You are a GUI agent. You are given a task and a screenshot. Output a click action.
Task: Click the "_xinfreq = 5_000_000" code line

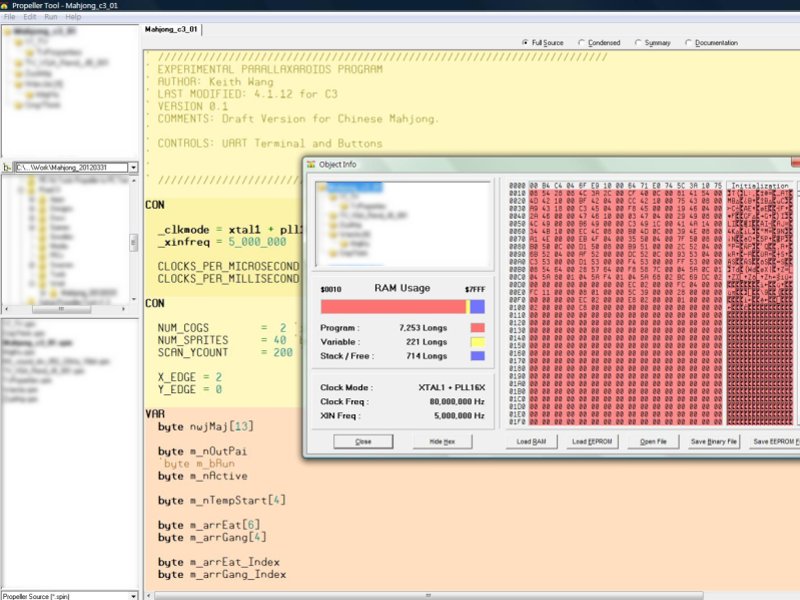point(222,242)
